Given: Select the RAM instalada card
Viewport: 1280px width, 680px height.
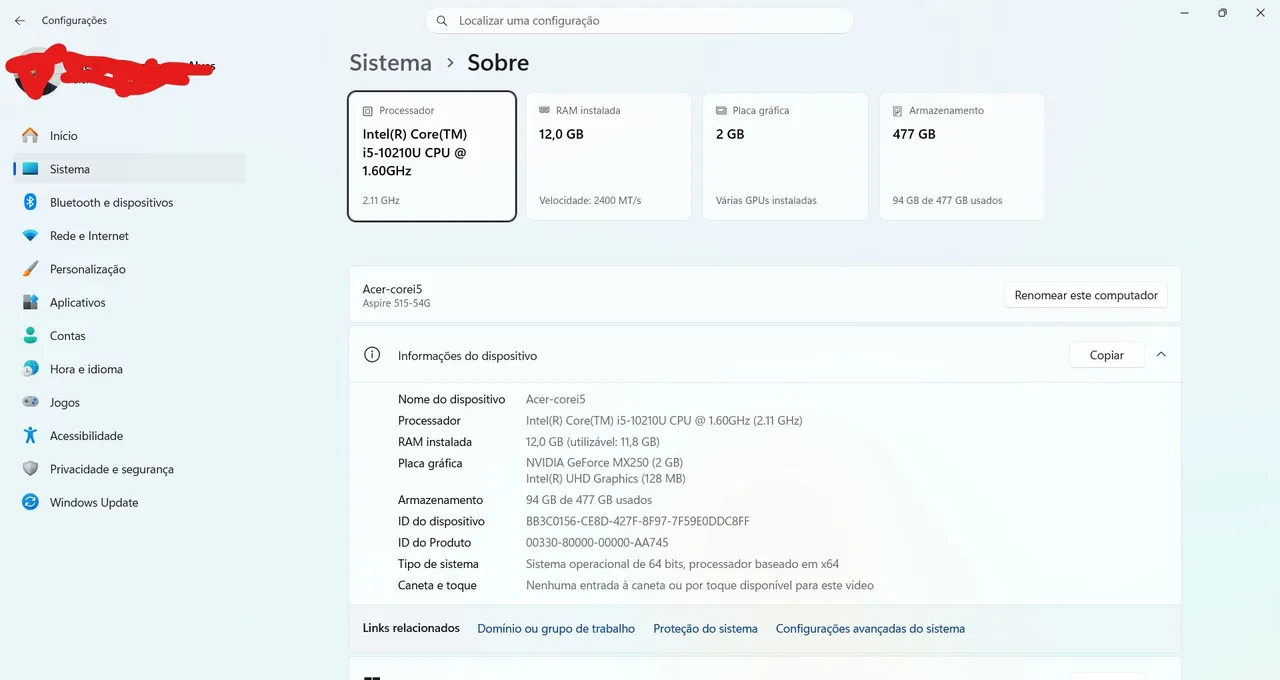Looking at the screenshot, I should coord(608,156).
